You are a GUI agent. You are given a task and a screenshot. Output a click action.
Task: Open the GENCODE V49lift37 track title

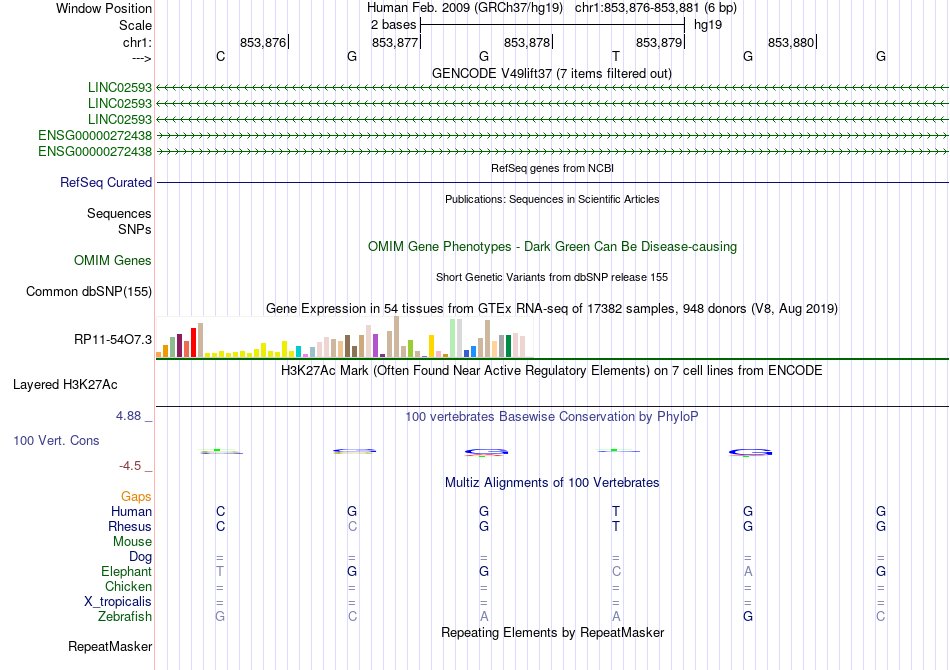552,73
